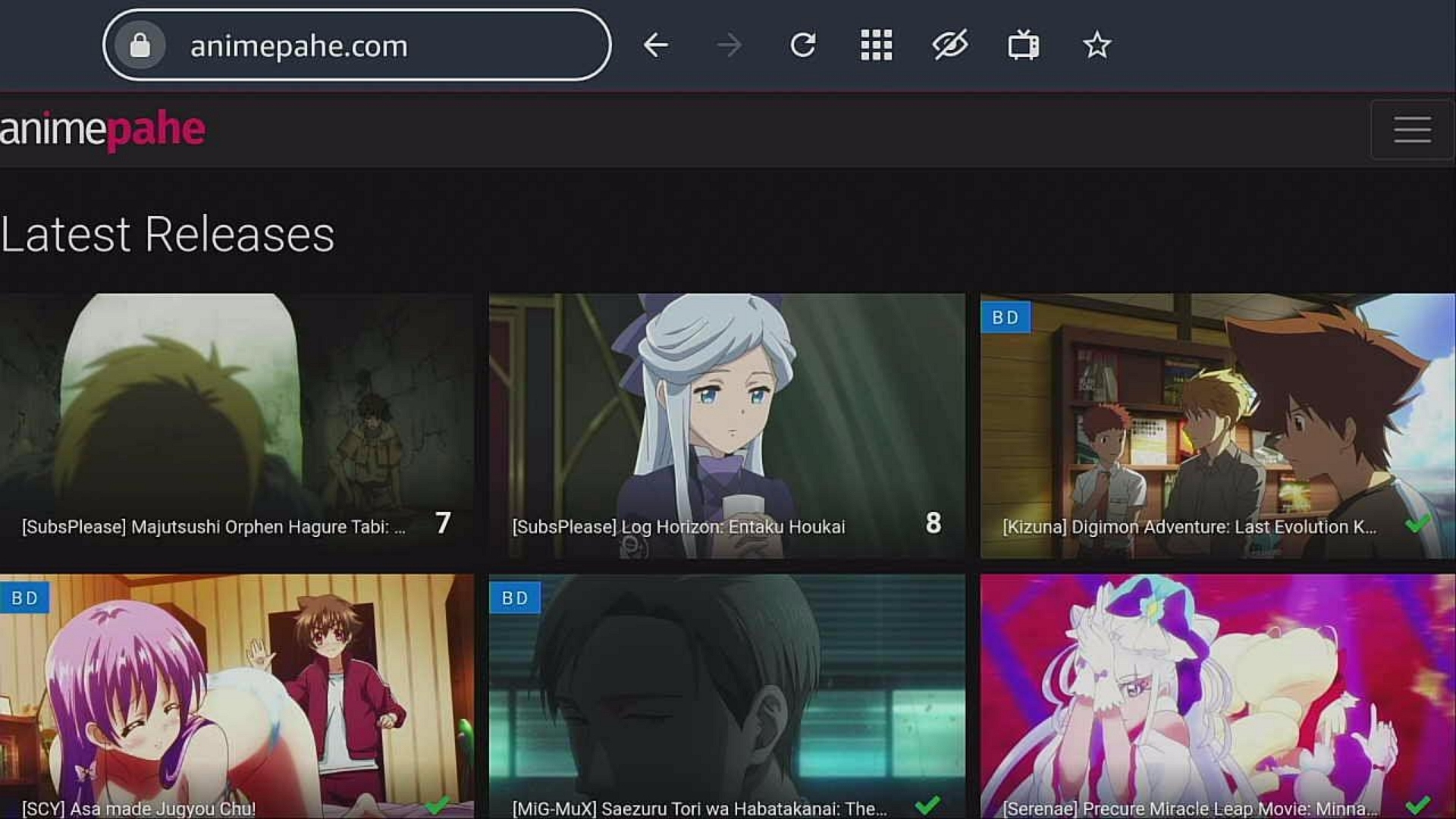This screenshot has height=819, width=1456.
Task: Click the BD badge on Asa made Jugyou card
Action: click(x=24, y=598)
